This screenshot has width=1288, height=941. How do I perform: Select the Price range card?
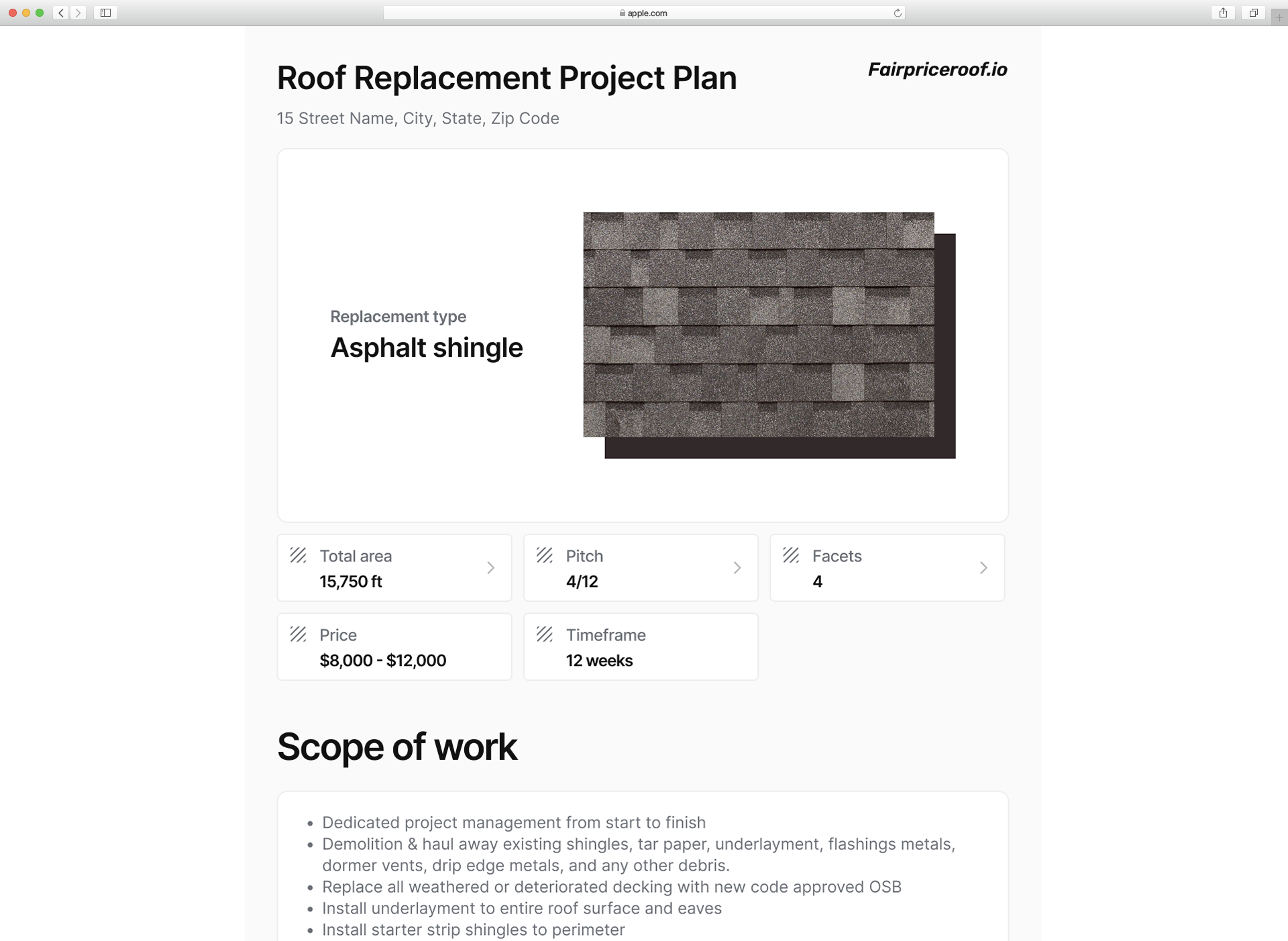[x=394, y=647]
